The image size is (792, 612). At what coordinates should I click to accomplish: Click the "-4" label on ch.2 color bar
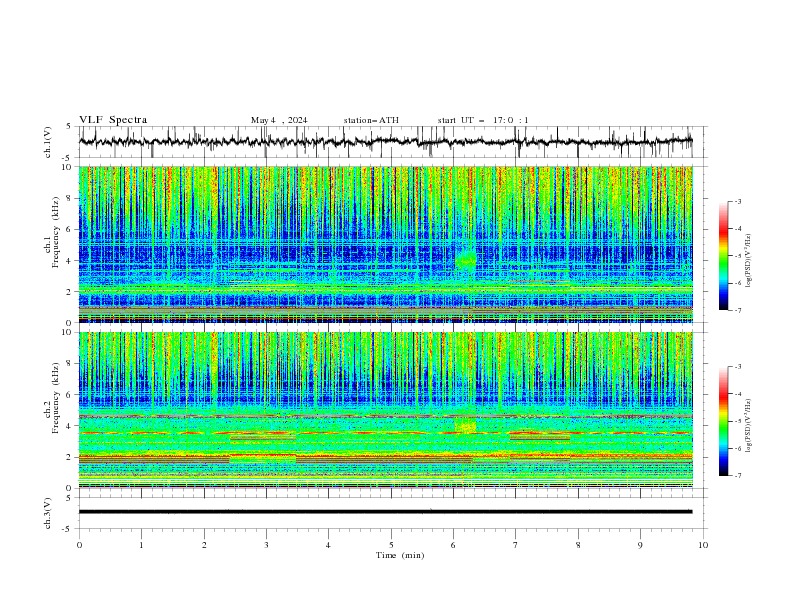click(738, 394)
